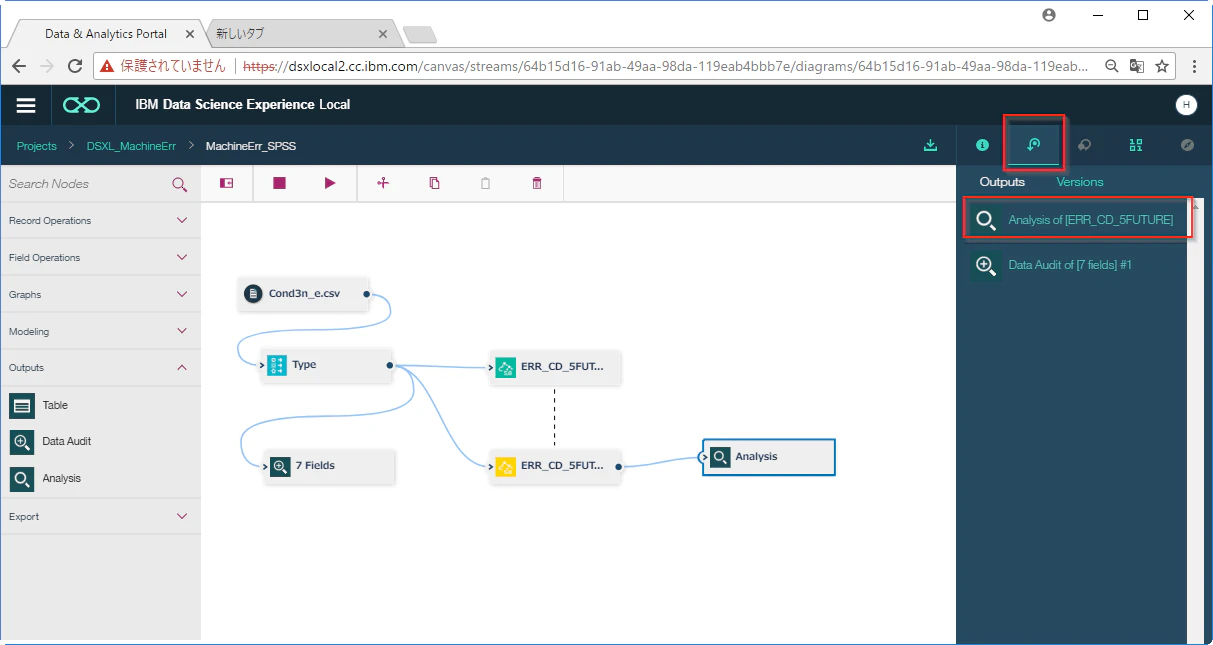
Task: Click the search magnifier in Search Nodes
Action: click(179, 184)
